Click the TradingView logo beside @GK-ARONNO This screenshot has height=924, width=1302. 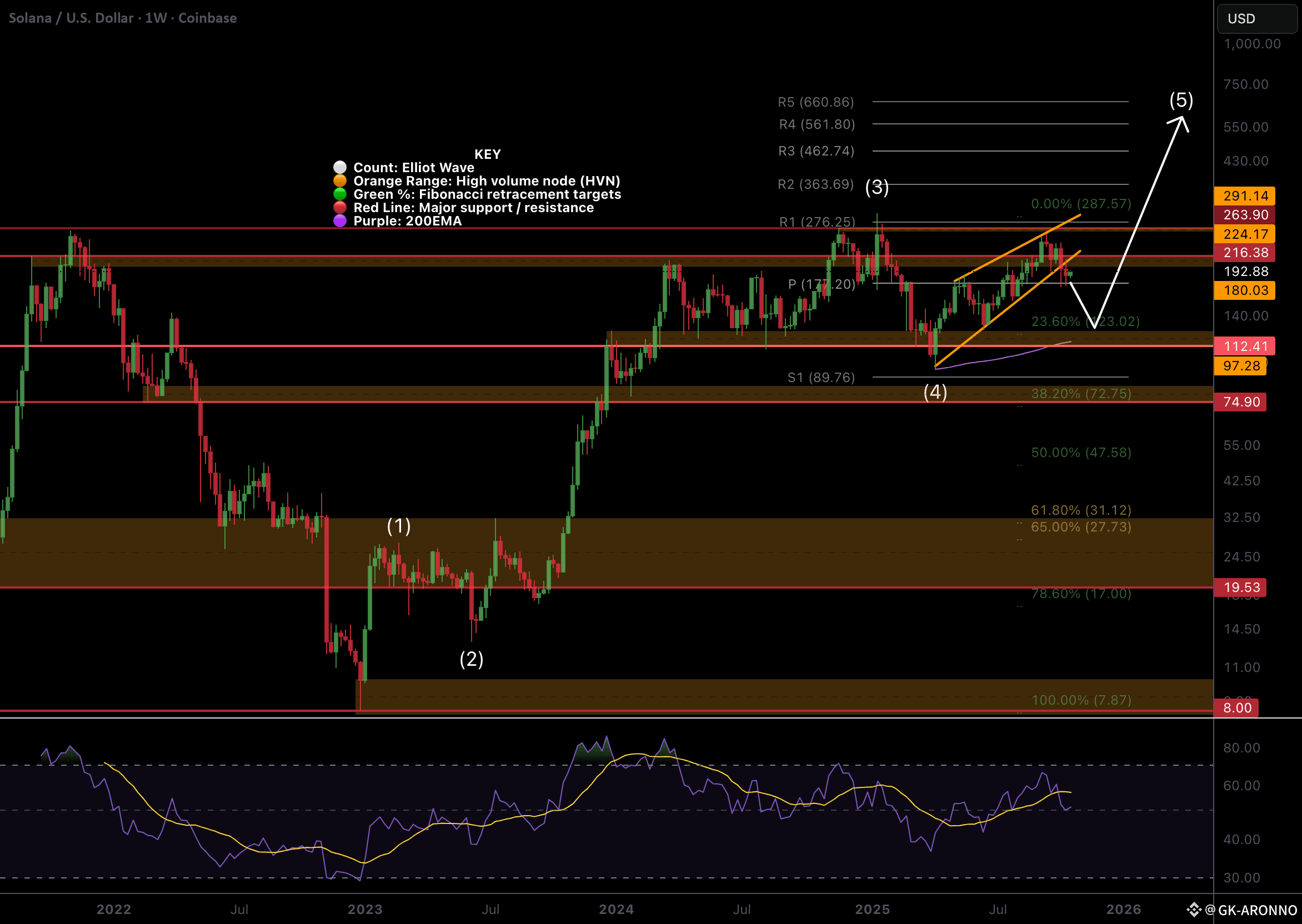click(x=1194, y=910)
